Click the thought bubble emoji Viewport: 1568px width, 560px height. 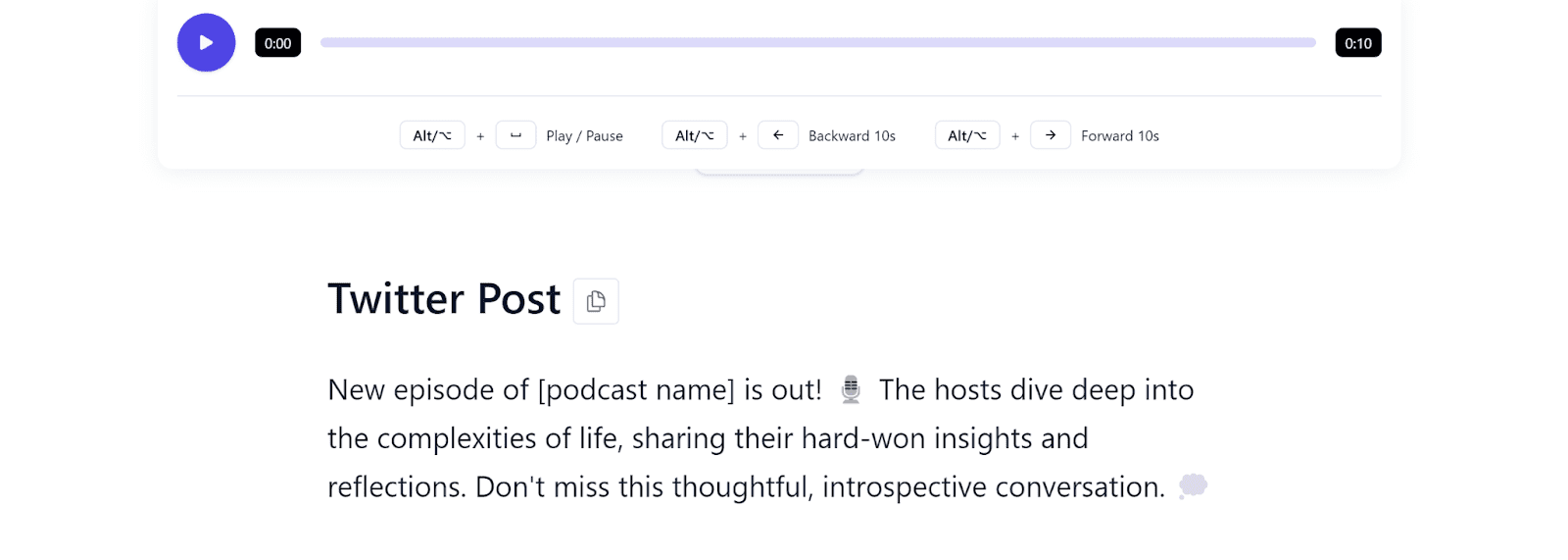[x=1193, y=486]
